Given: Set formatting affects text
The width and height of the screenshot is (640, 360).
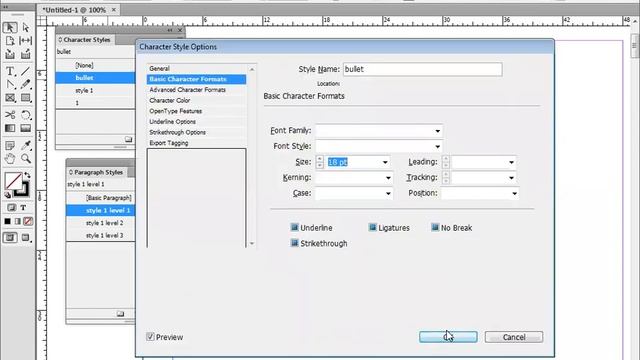Looking at the screenshot, I should point(23,208).
